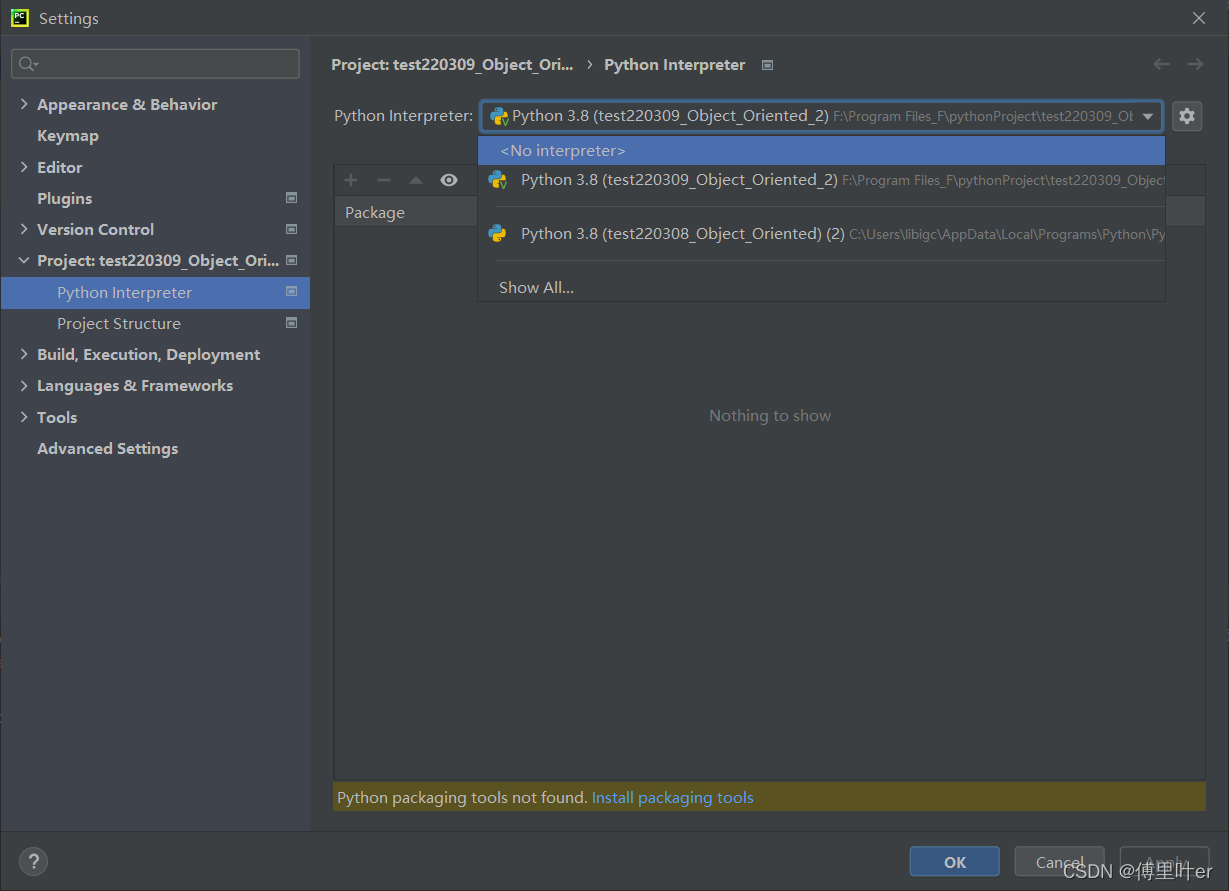
Task: Click the back navigation arrow
Action: pyautogui.click(x=1161, y=64)
